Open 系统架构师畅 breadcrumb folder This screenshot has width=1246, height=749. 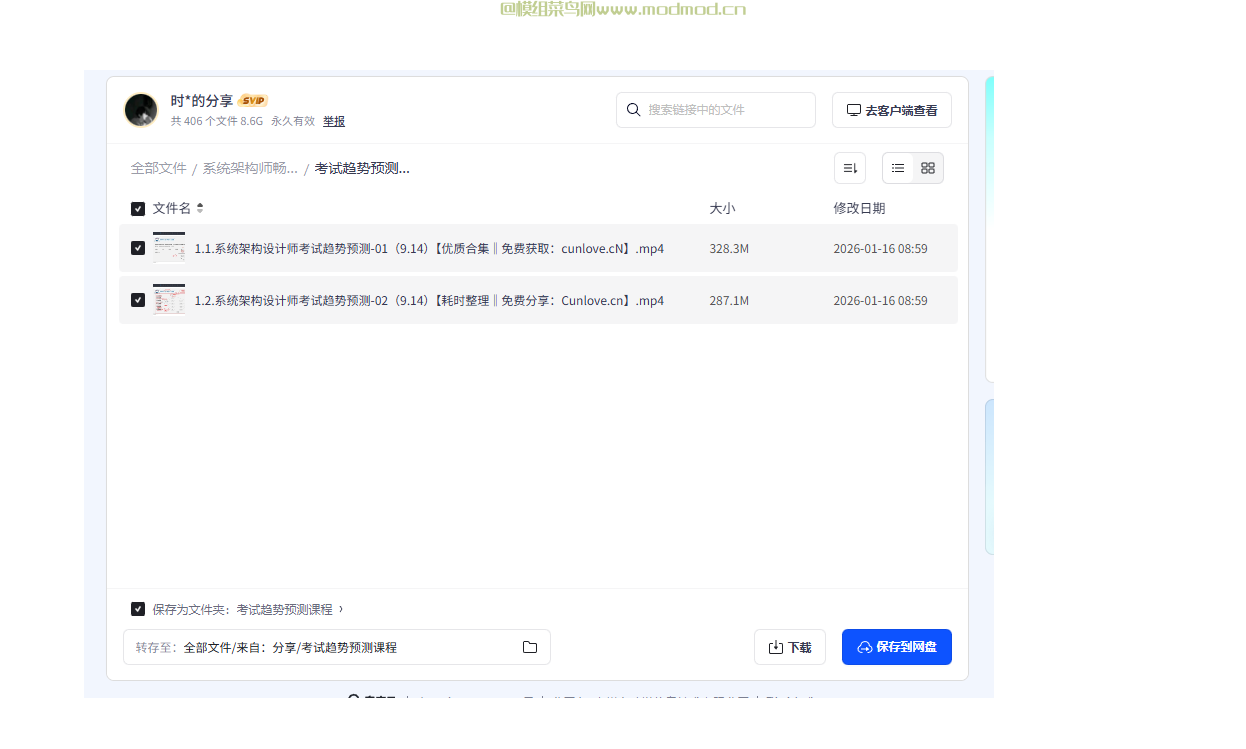(x=247, y=168)
